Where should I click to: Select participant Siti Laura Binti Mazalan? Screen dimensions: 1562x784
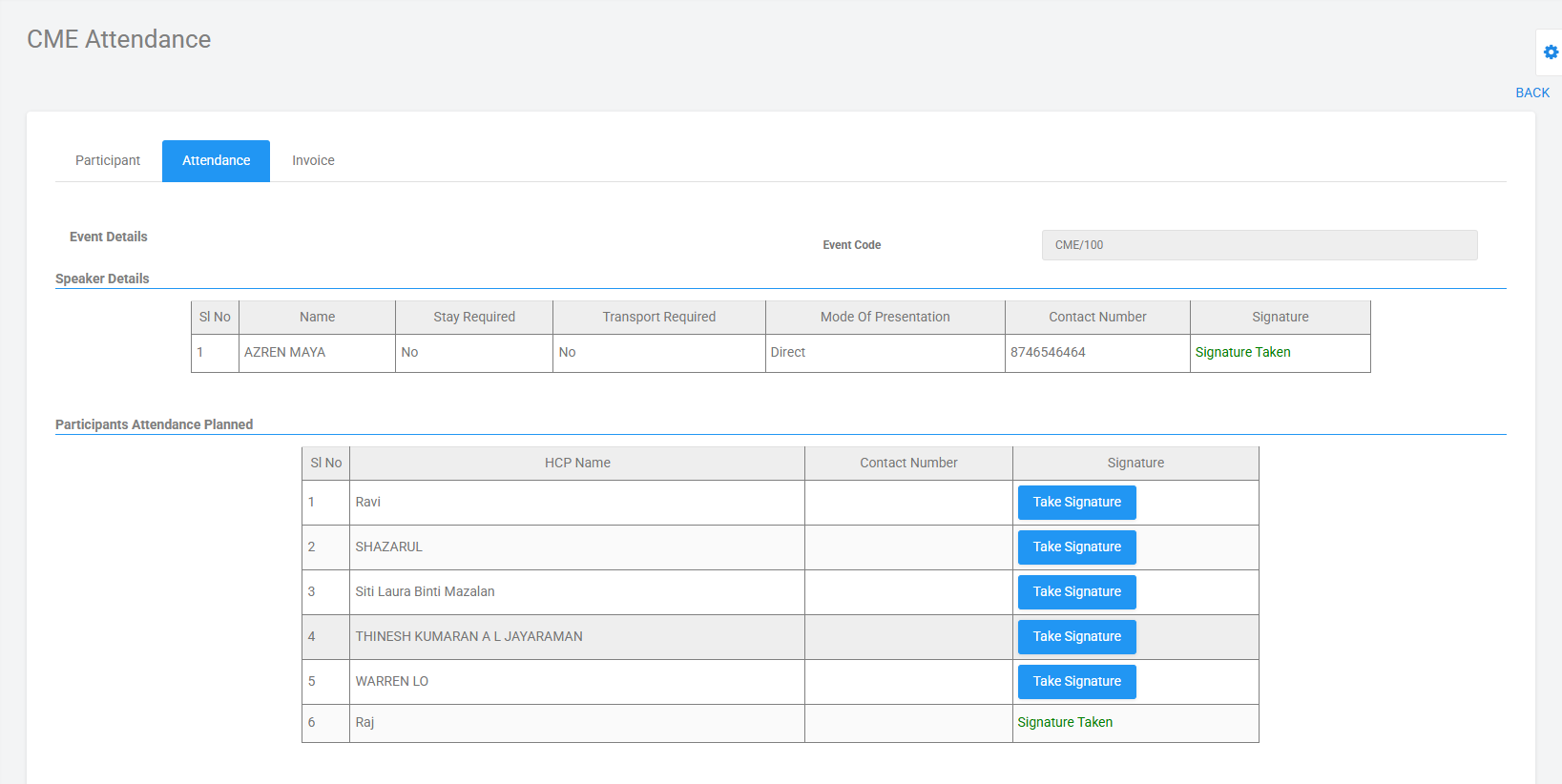pyautogui.click(x=425, y=591)
